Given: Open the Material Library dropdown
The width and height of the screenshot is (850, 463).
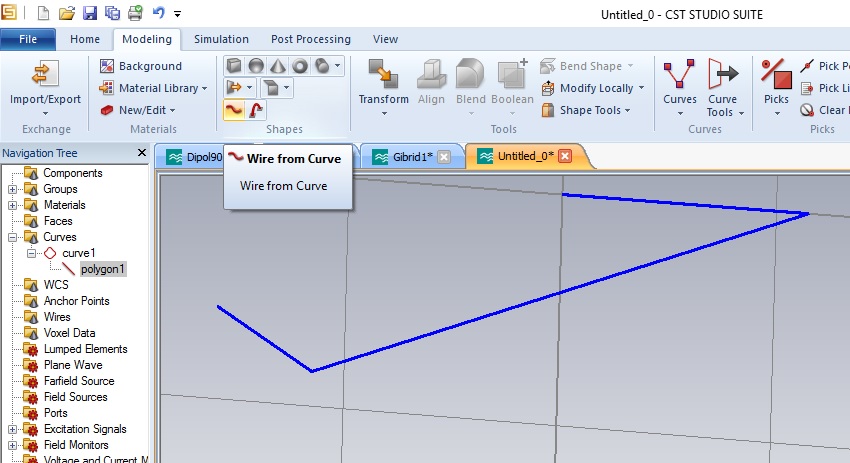Looking at the screenshot, I should tap(153, 88).
